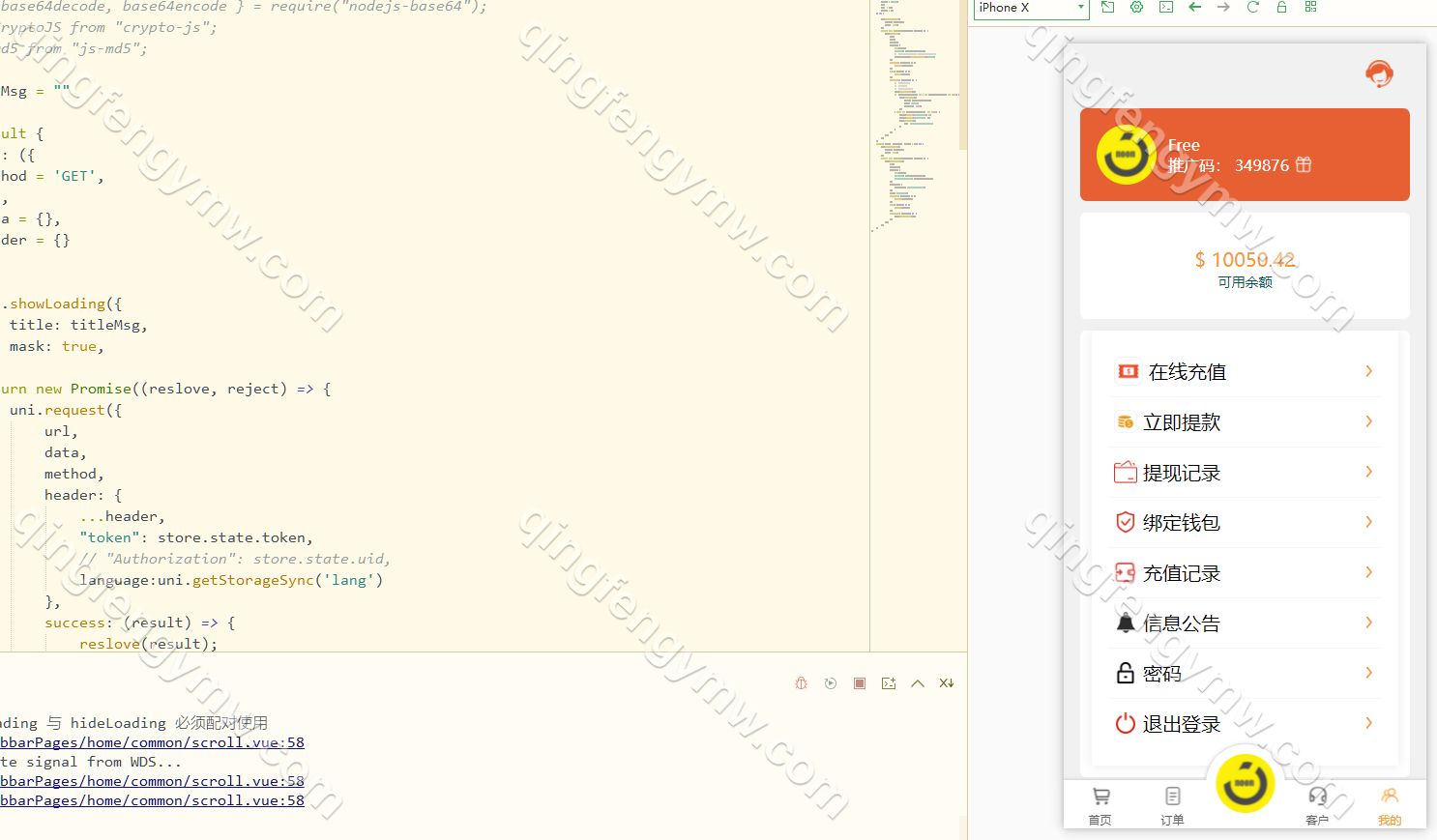The height and width of the screenshot is (840, 1437).
Task: Open a new terminal with the plus icon
Action: tap(889, 683)
